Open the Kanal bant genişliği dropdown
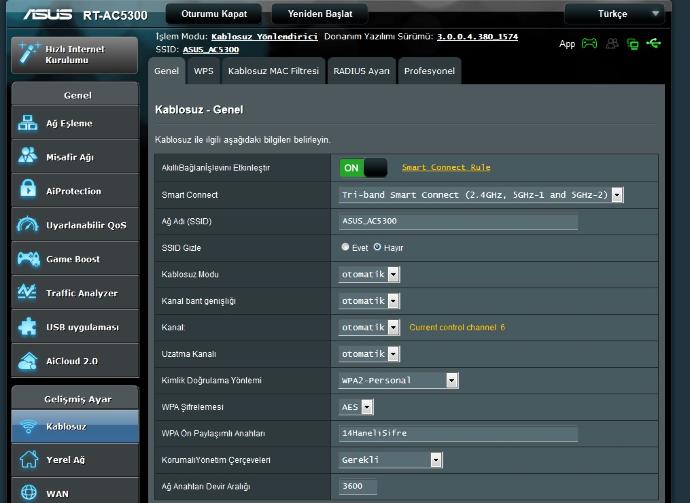The width and height of the screenshot is (690, 503). click(x=369, y=301)
